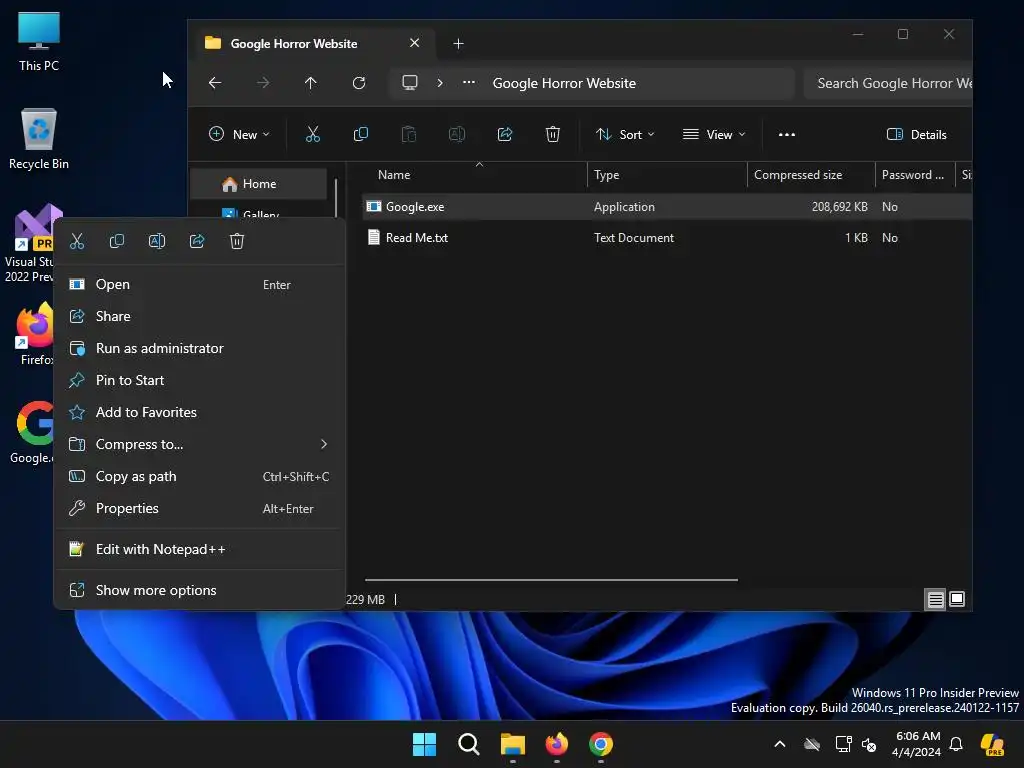This screenshot has width=1024, height=768.
Task: Click Share icon in Explorer toolbar
Action: click(x=505, y=135)
